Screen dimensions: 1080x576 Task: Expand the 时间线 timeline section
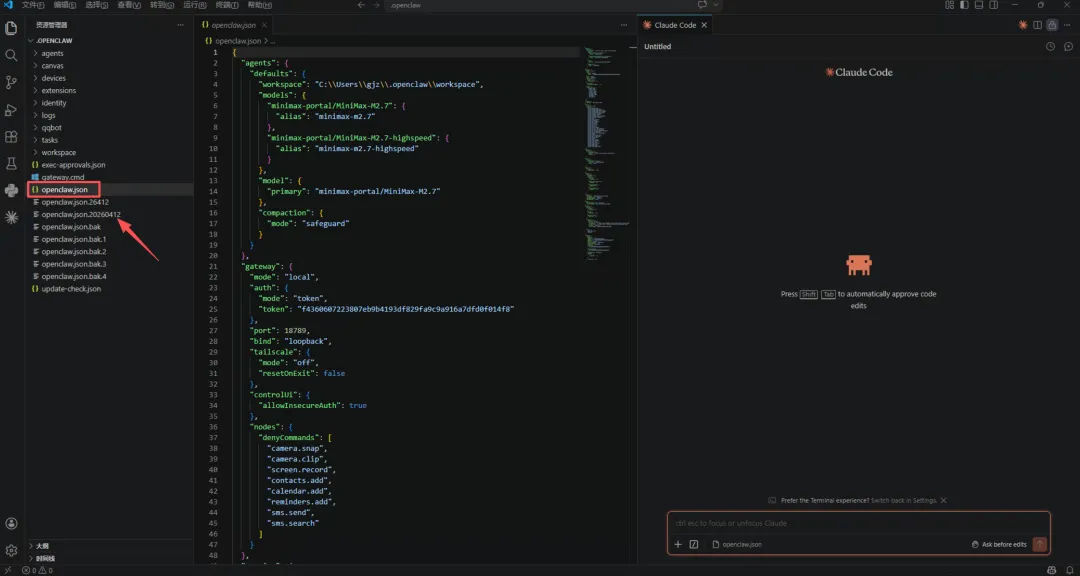[110, 557]
